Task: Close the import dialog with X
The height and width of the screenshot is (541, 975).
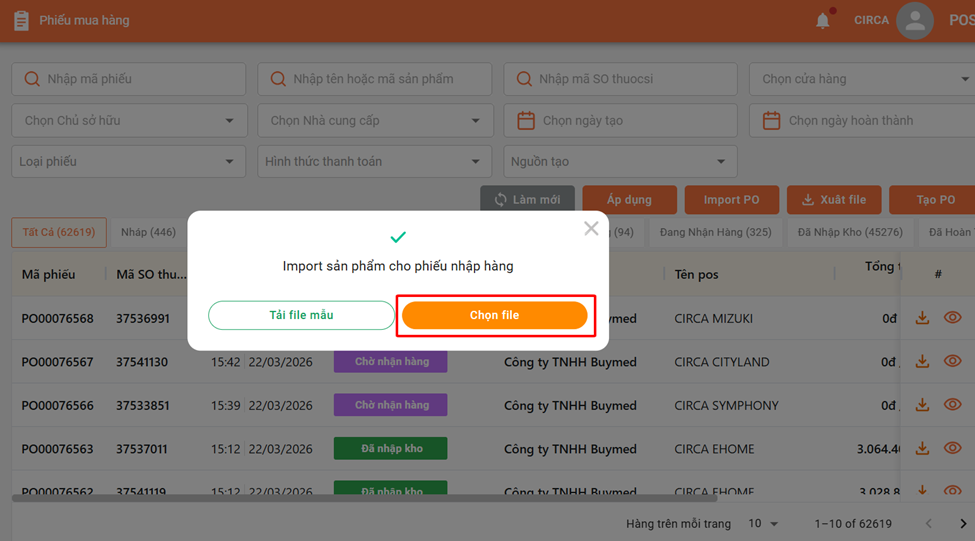Action: pyautogui.click(x=591, y=229)
